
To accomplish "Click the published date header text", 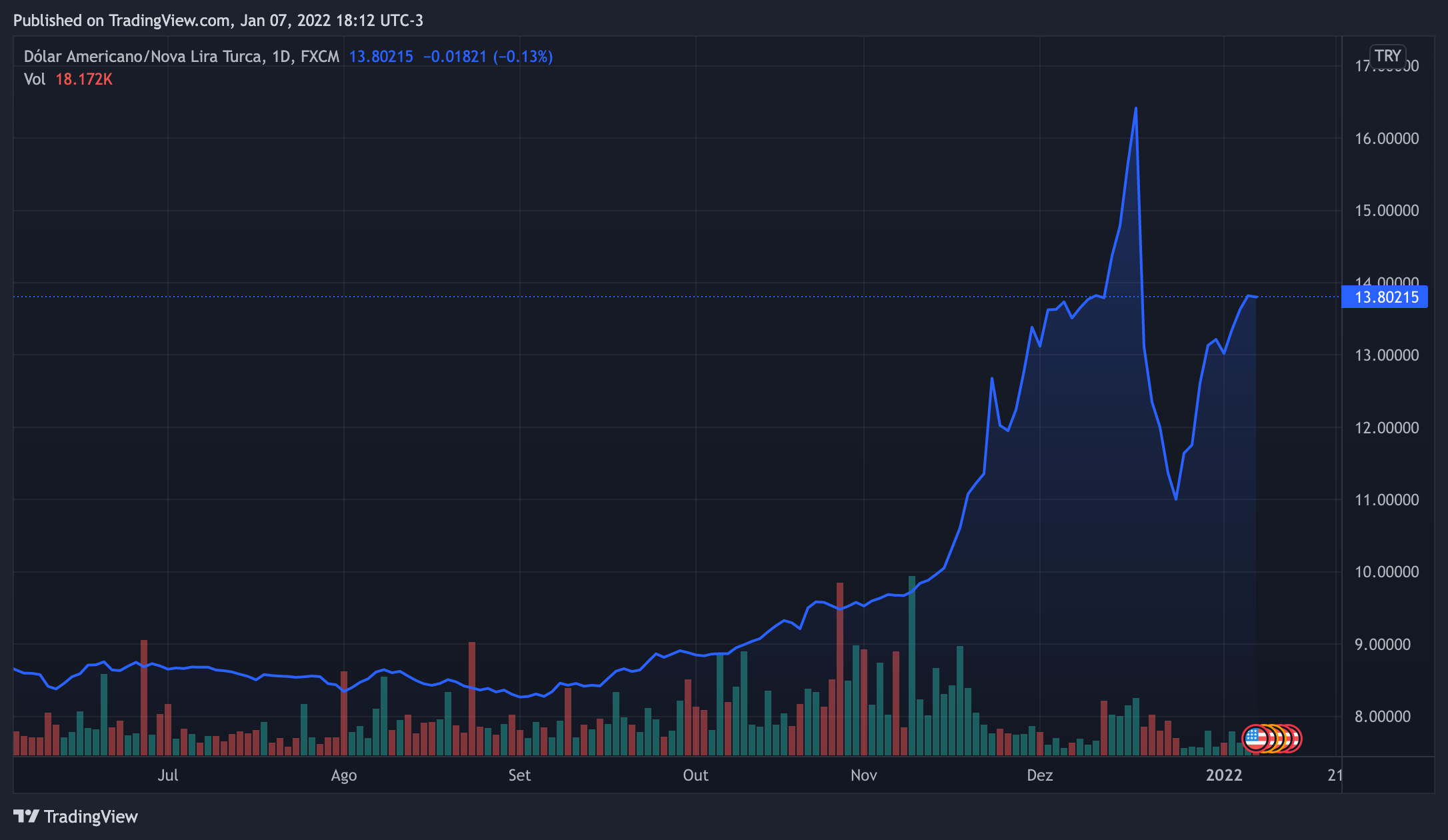I will pos(218,21).
